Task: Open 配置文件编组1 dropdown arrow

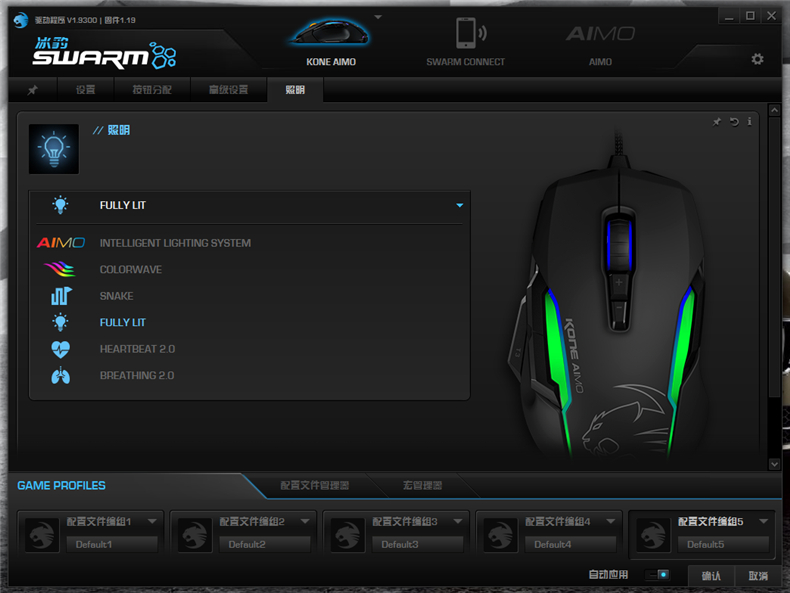Action: tap(152, 521)
